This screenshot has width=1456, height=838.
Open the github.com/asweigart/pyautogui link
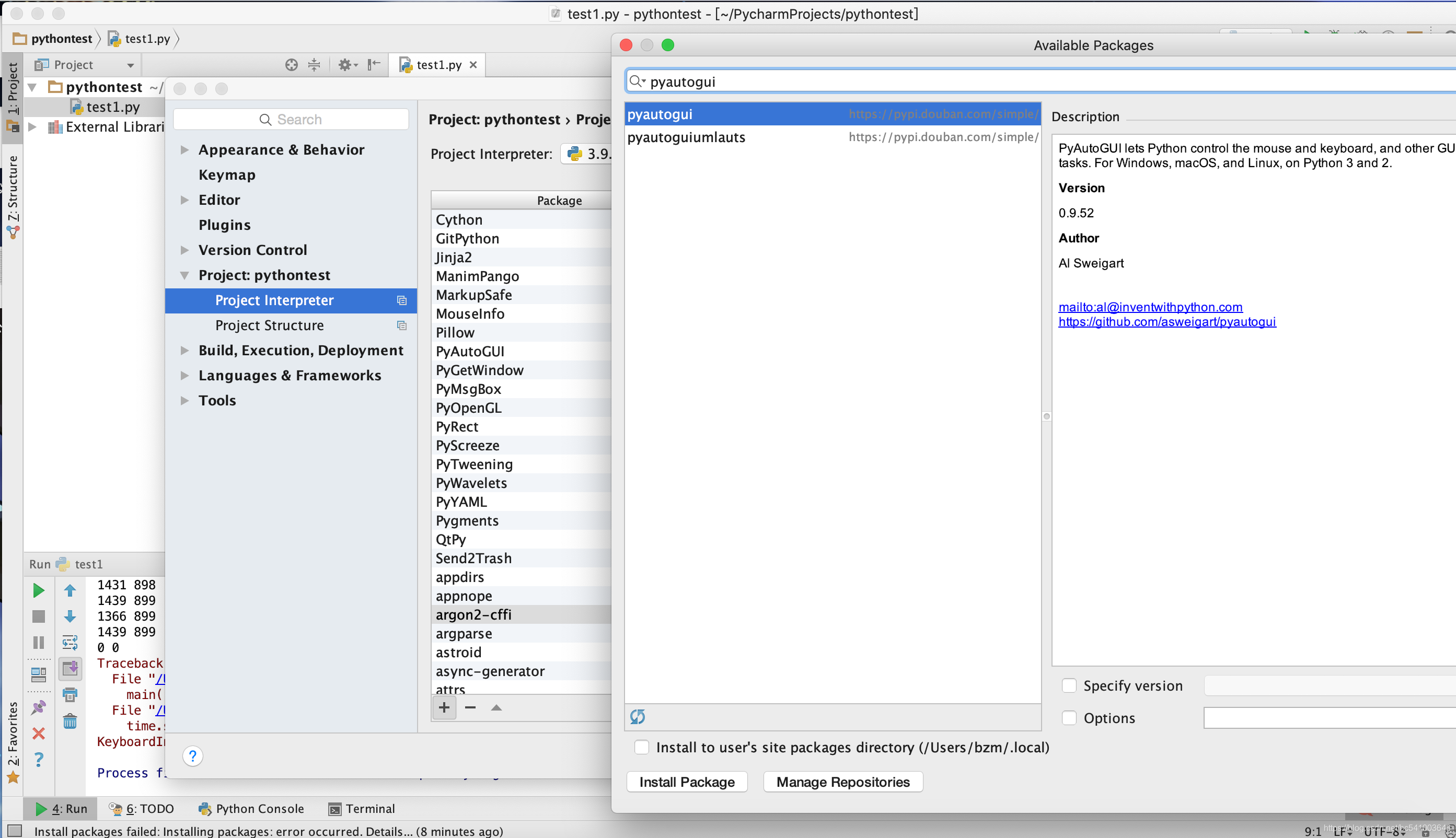pyautogui.click(x=1167, y=322)
